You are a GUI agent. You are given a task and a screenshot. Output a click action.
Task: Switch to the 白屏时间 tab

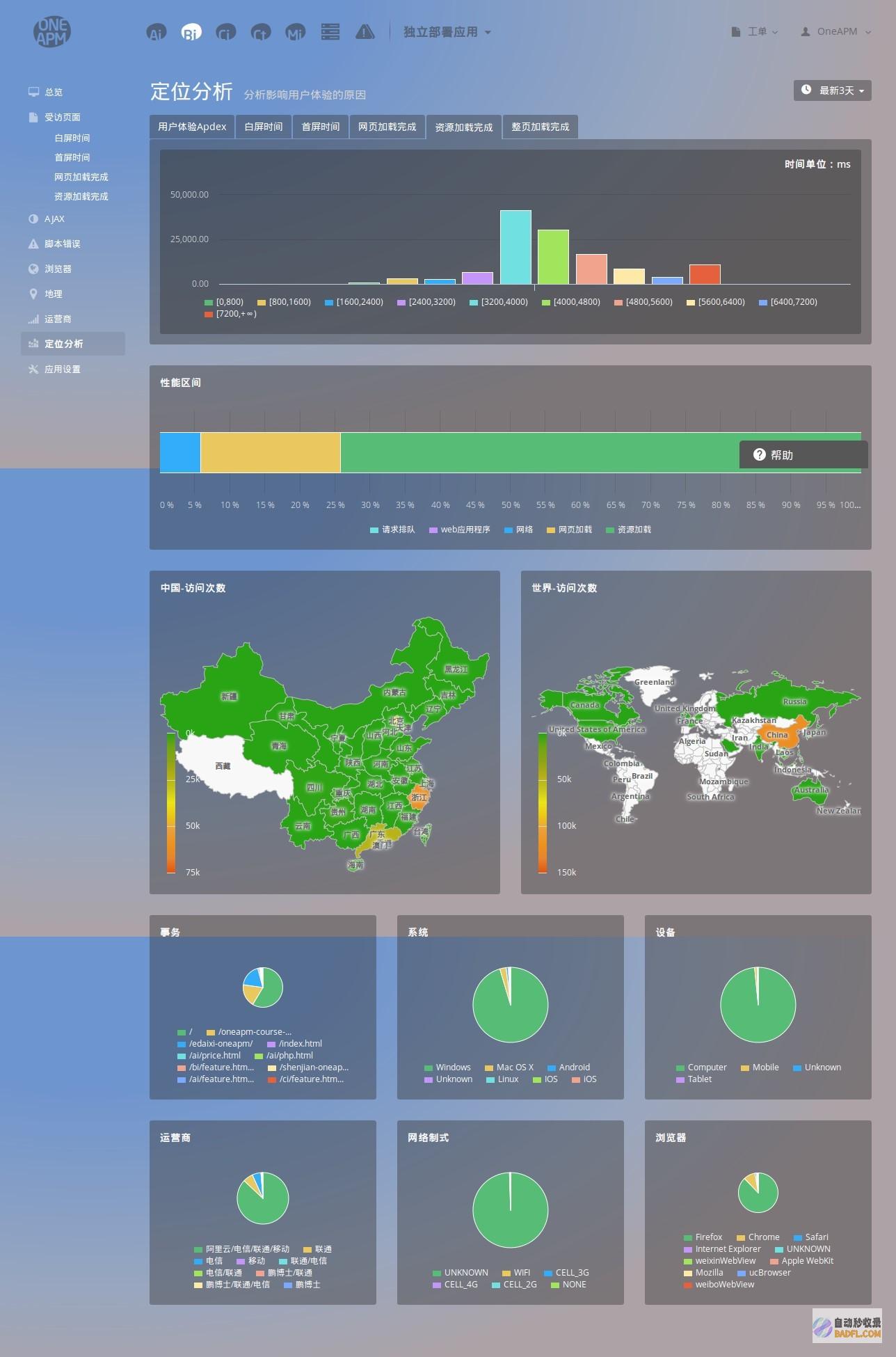(x=264, y=127)
